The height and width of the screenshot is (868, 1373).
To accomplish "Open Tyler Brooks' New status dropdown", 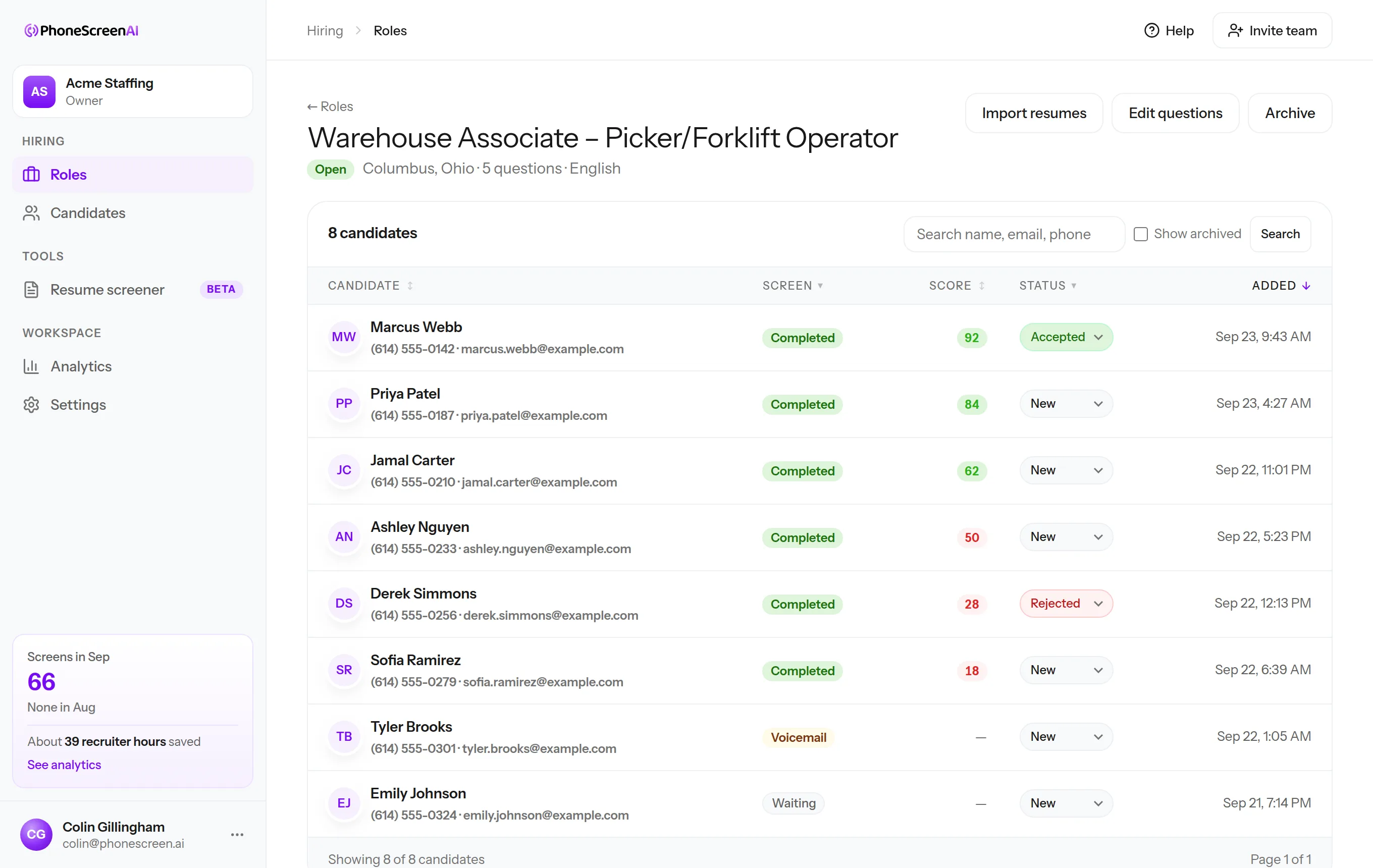I will [1066, 737].
